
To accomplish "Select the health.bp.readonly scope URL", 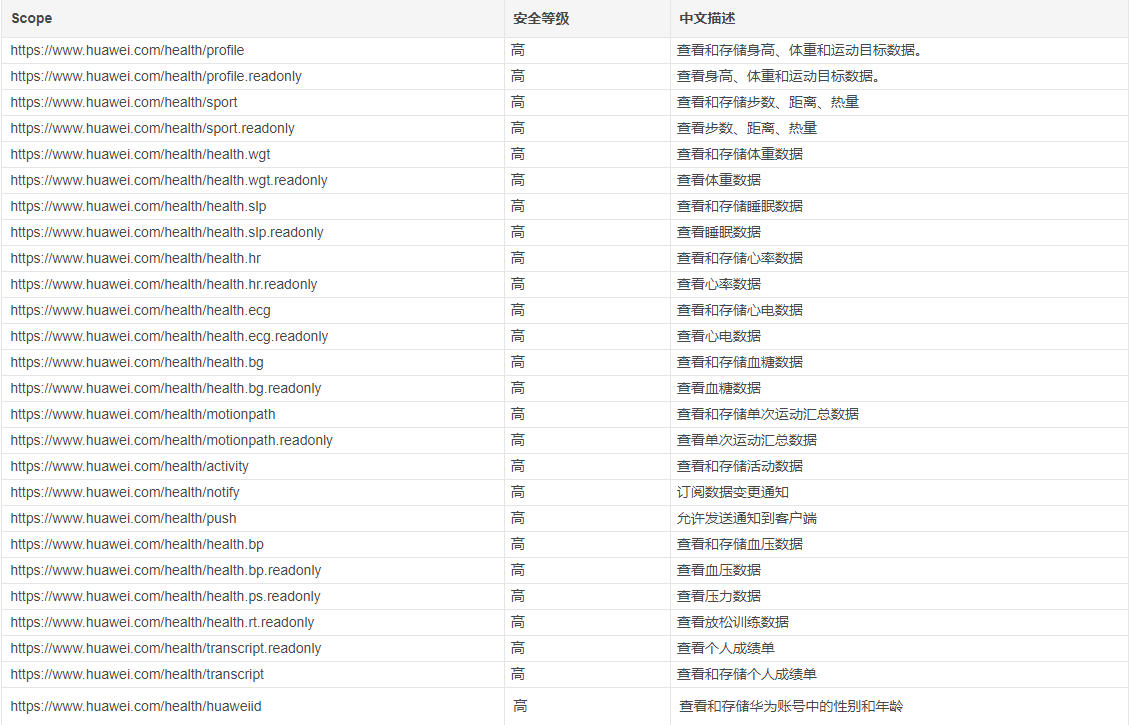I will [x=166, y=570].
